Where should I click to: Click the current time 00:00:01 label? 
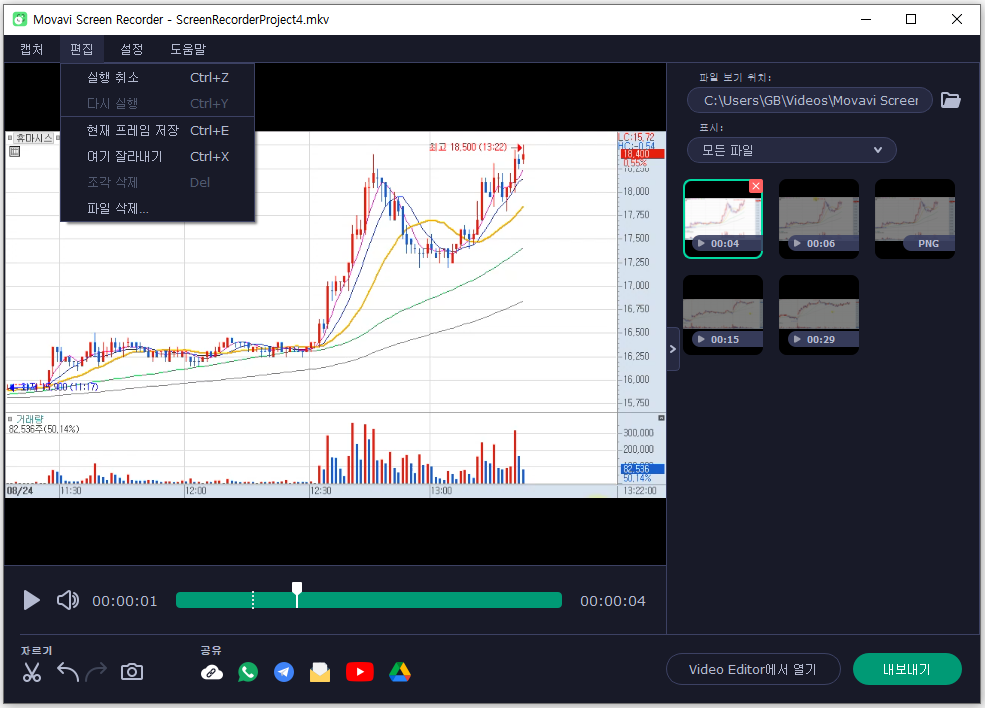(125, 601)
